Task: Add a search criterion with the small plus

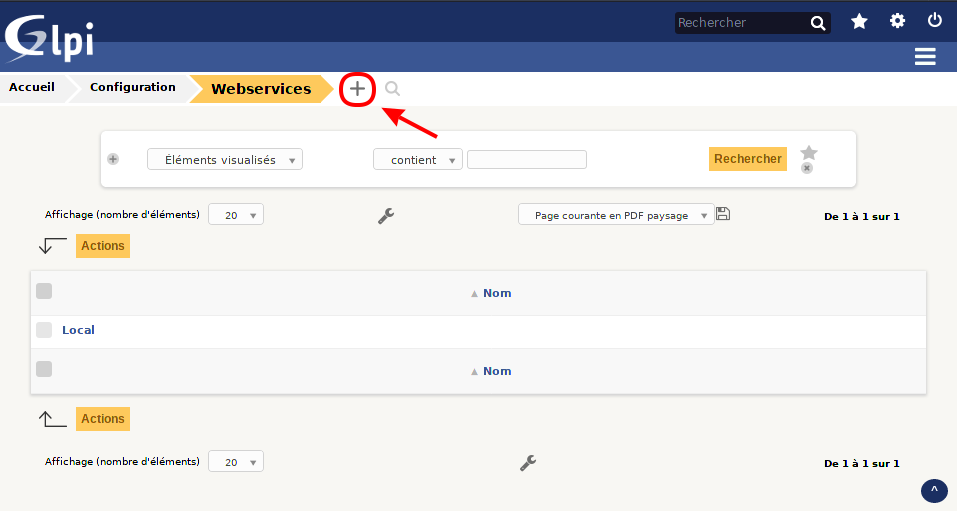Action: pos(113,159)
